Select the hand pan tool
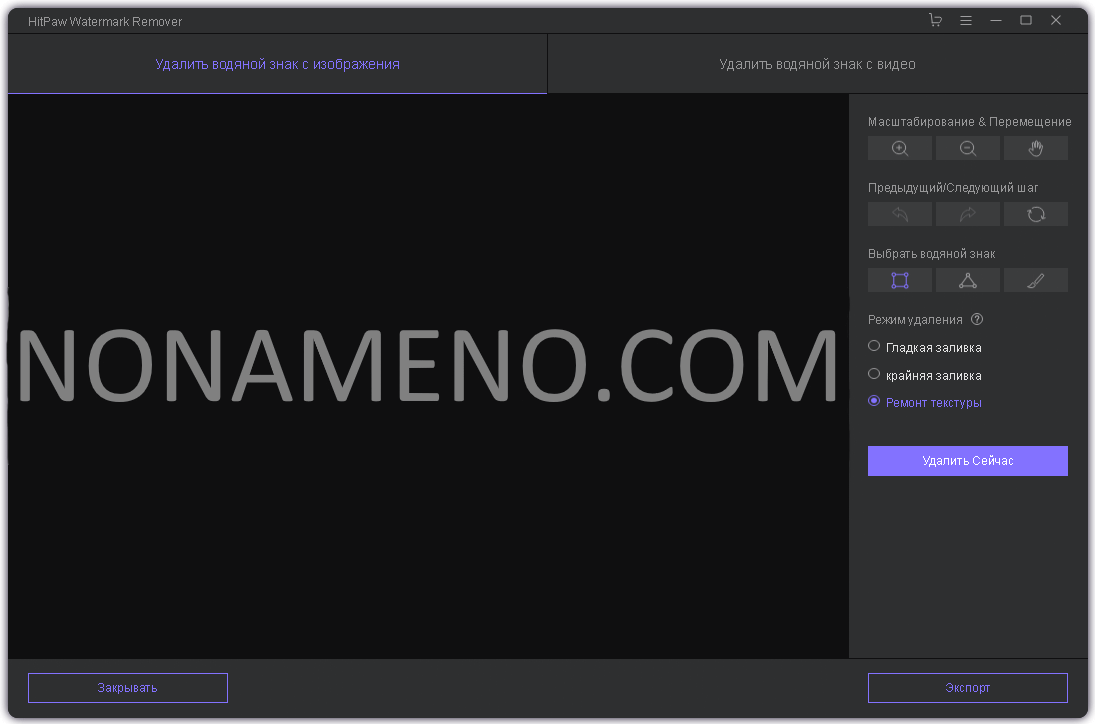This screenshot has width=1095, height=724. 1036,149
